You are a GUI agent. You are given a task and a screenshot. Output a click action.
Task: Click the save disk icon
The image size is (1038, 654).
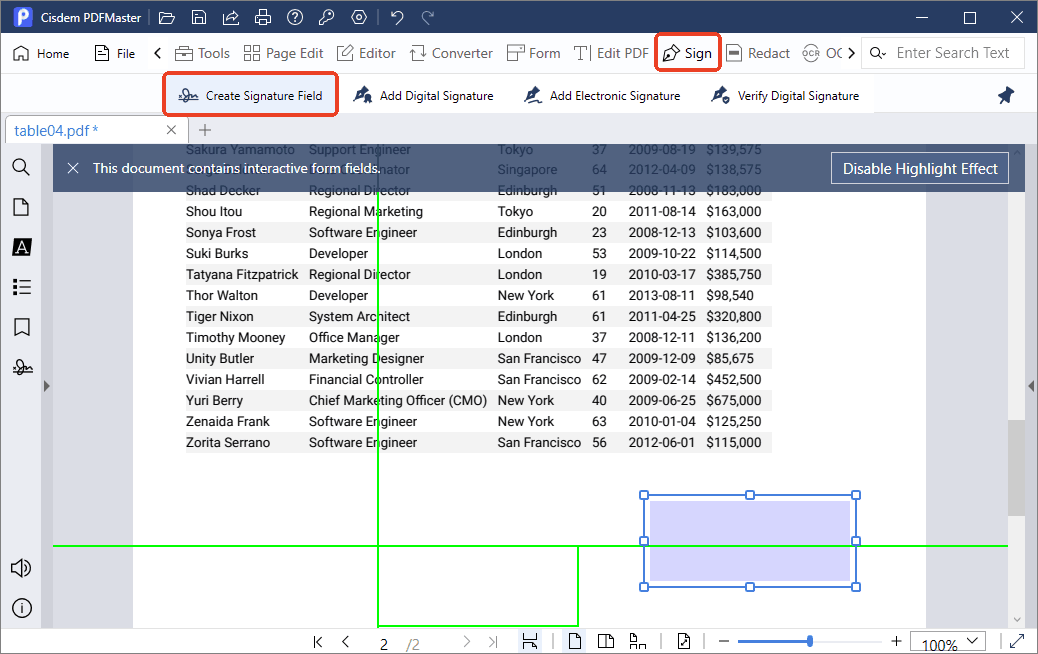coord(199,17)
